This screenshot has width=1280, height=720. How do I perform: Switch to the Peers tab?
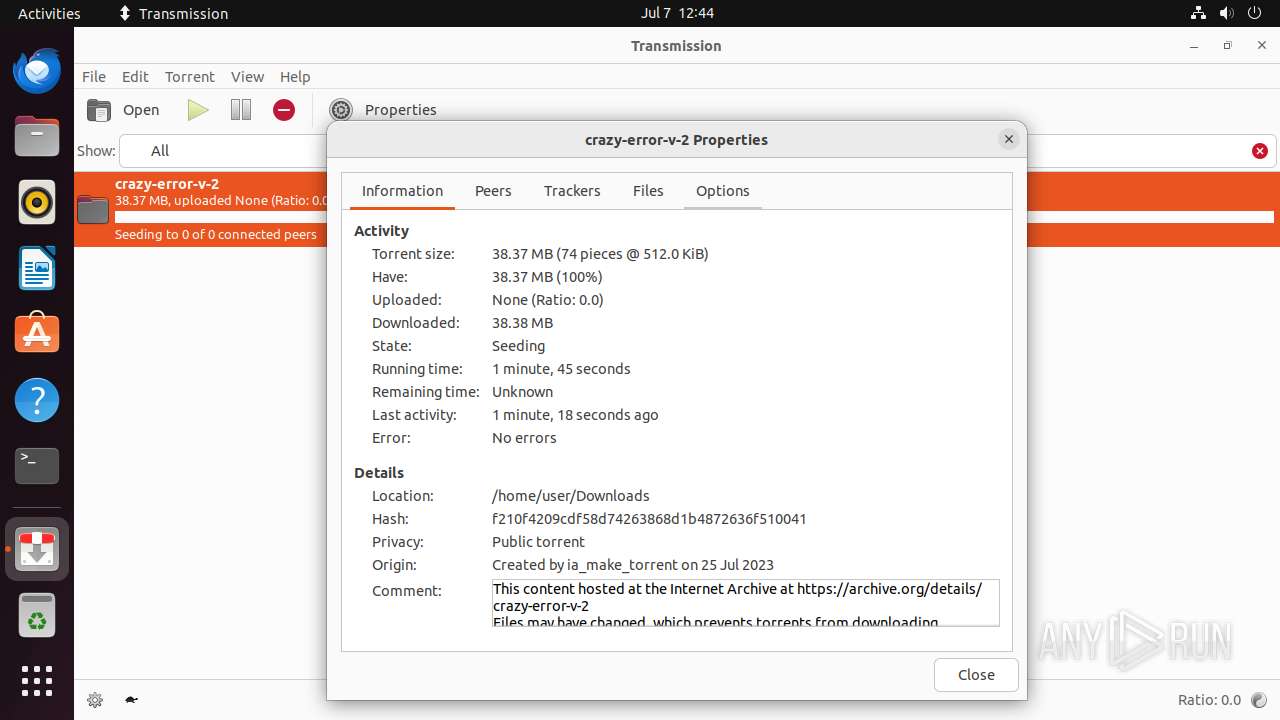coord(493,191)
